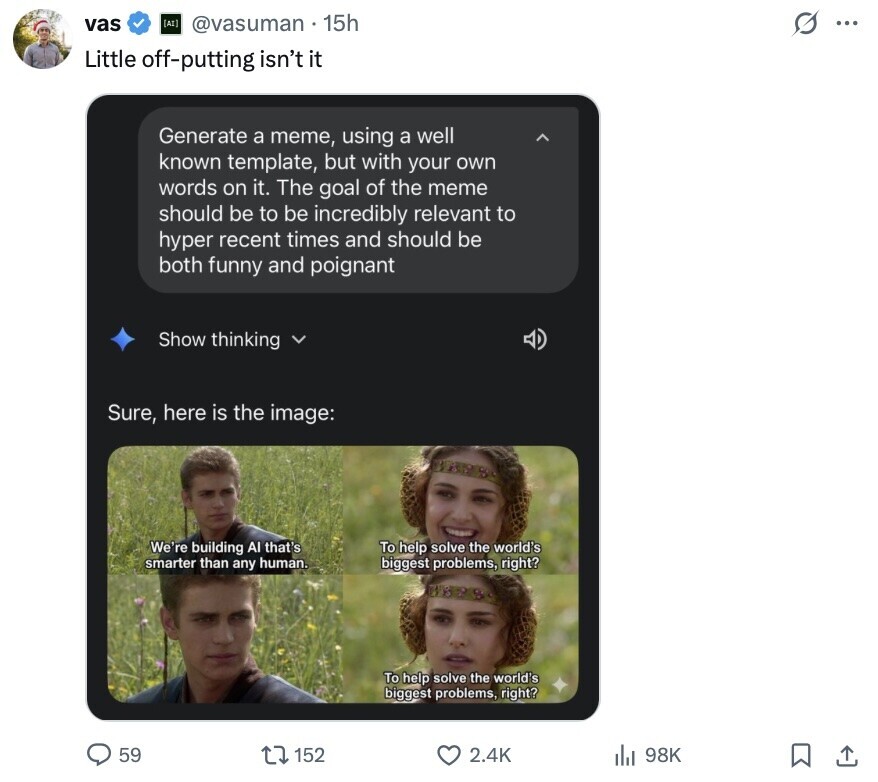878x782 pixels.
Task: Click the tweet text 'Little off-putting isn't it'
Action: tap(203, 58)
